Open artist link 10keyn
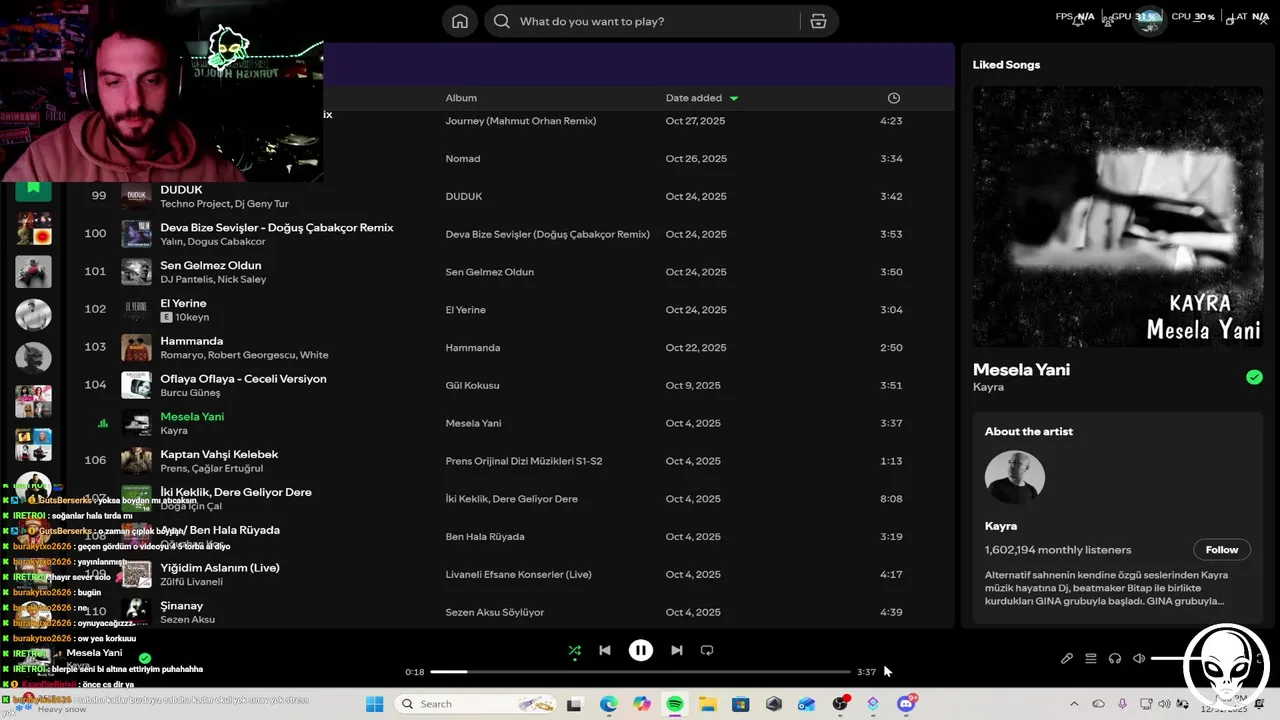 tap(192, 317)
